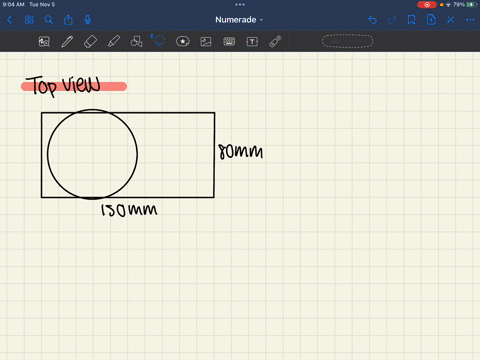Open the page thumbnails grid view
This screenshot has height=360, width=480.
click(29, 20)
